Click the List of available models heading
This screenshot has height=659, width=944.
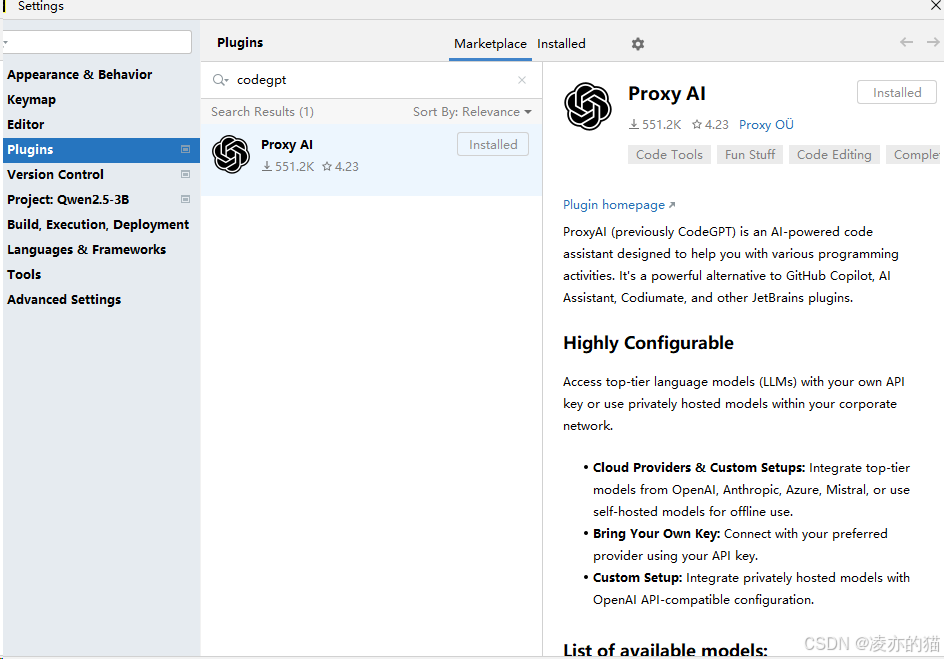(x=665, y=650)
